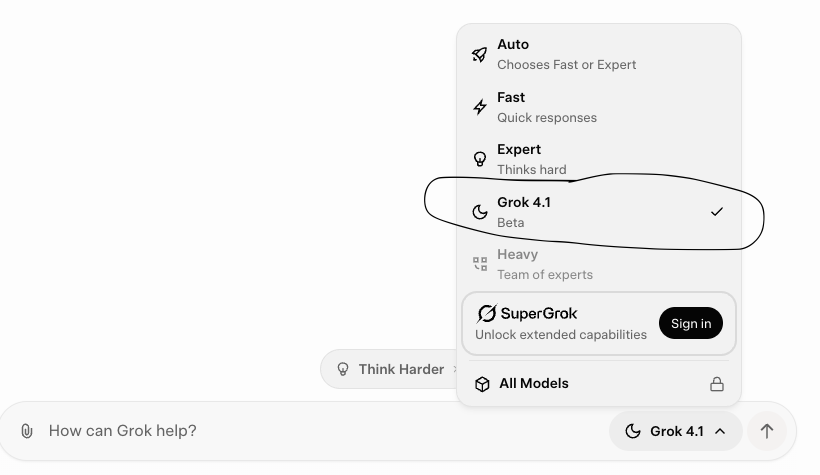This screenshot has height=475, width=820.
Task: Expand the Think Harder suggestion chip
Action: (x=390, y=369)
